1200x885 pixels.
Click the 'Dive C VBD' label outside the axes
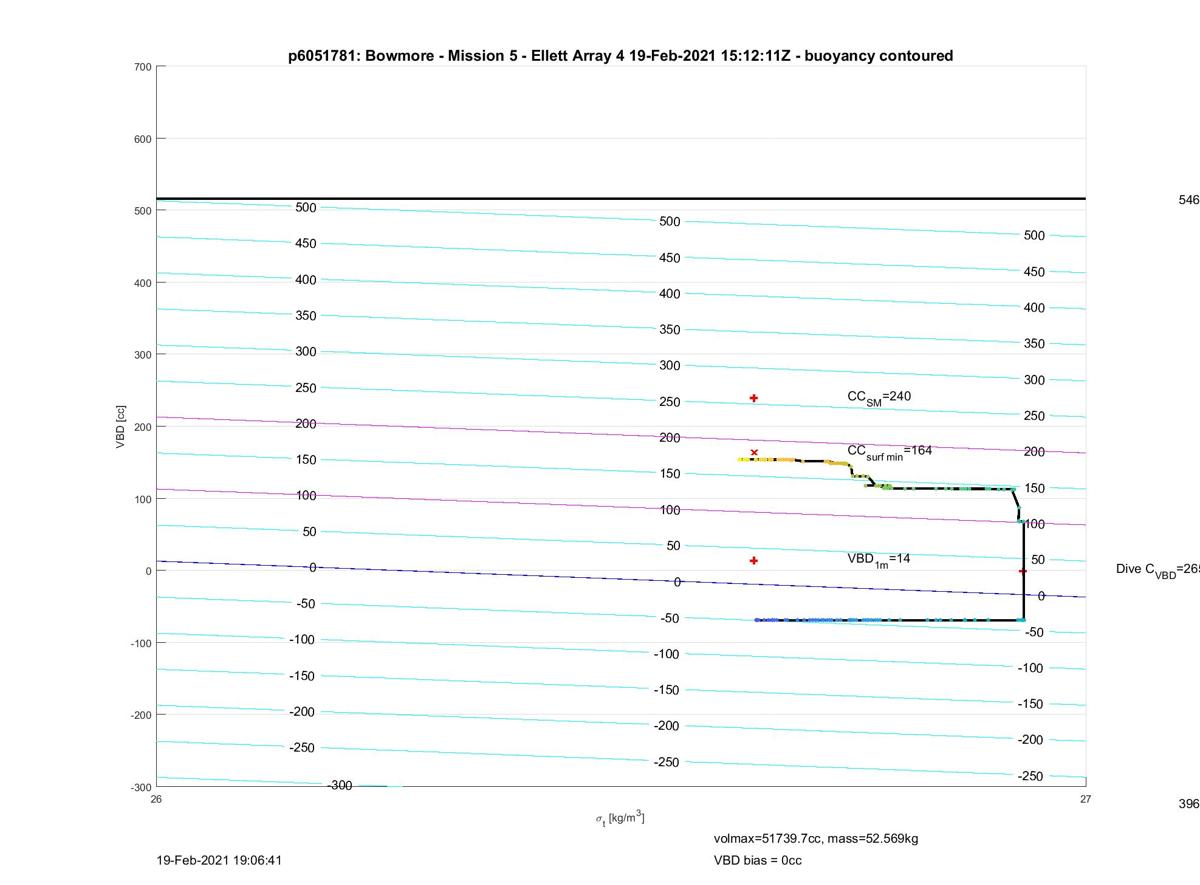click(x=1158, y=570)
